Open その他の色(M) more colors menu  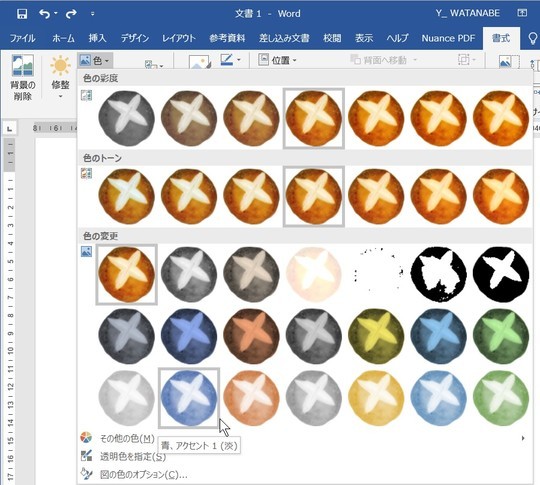[x=127, y=438]
